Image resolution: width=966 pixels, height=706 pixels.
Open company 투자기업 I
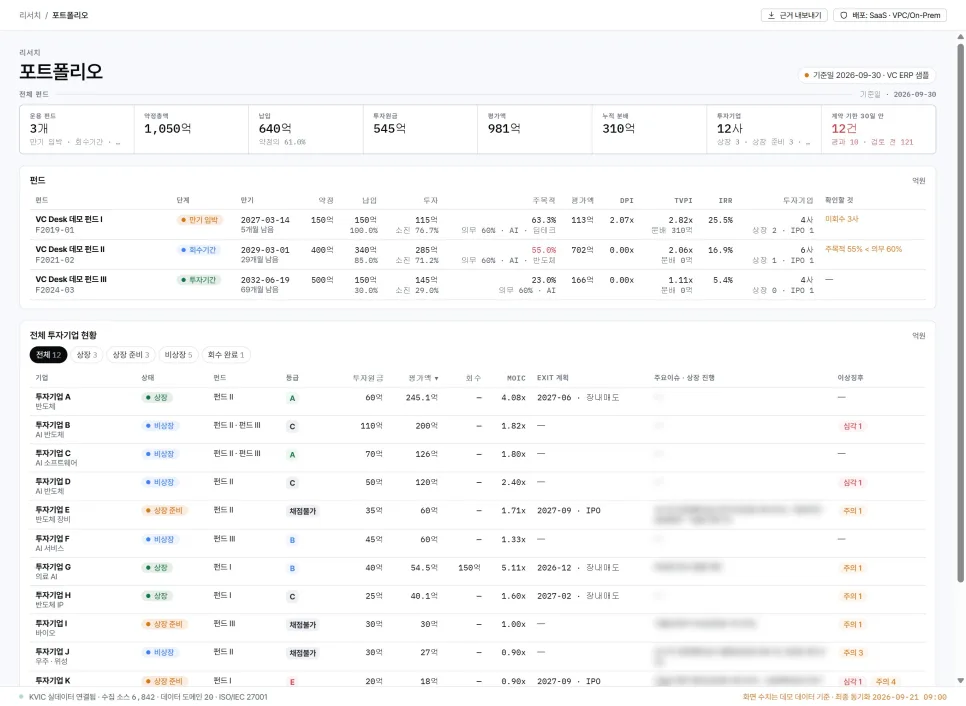click(x=477, y=628)
